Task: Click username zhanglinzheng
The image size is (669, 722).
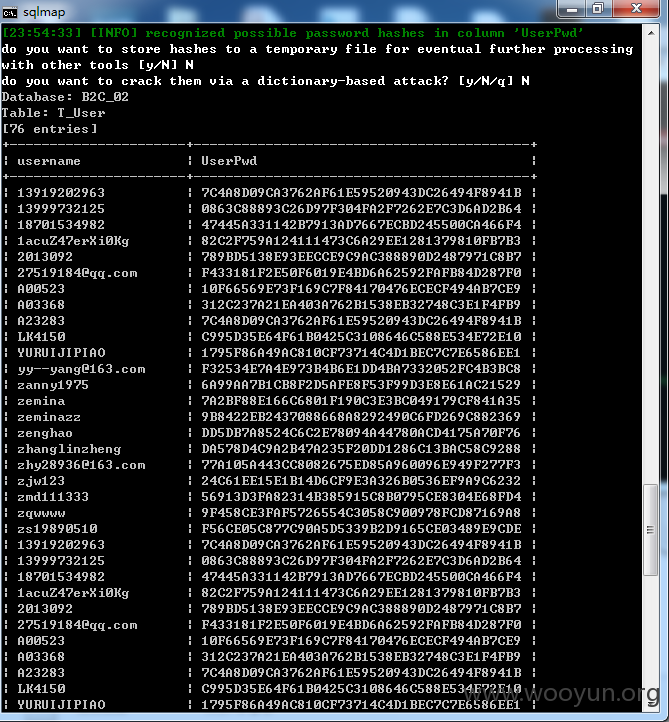Action: pos(69,449)
